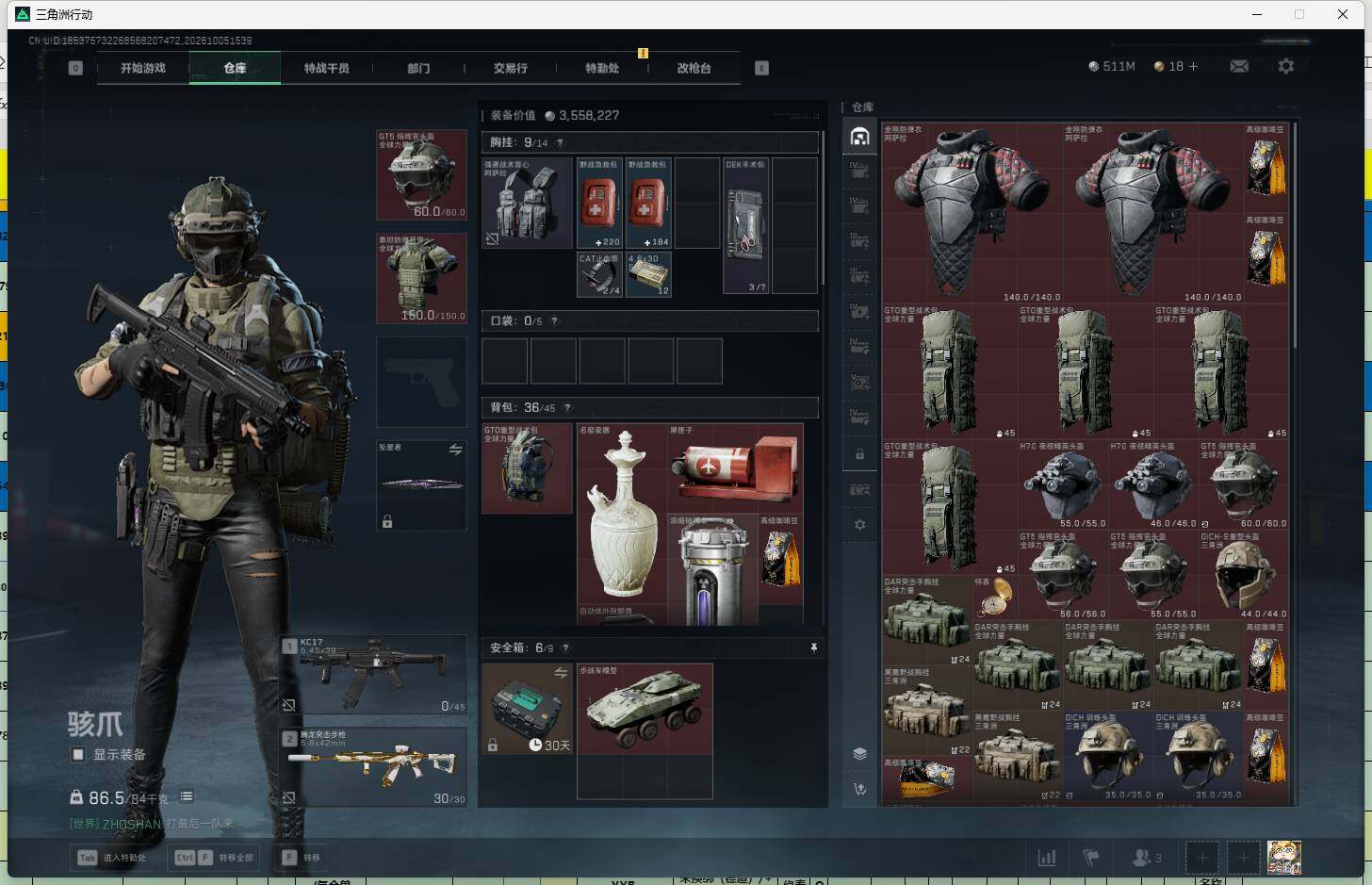
Task: Switch to the 开始游戏 tab
Action: click(x=143, y=68)
